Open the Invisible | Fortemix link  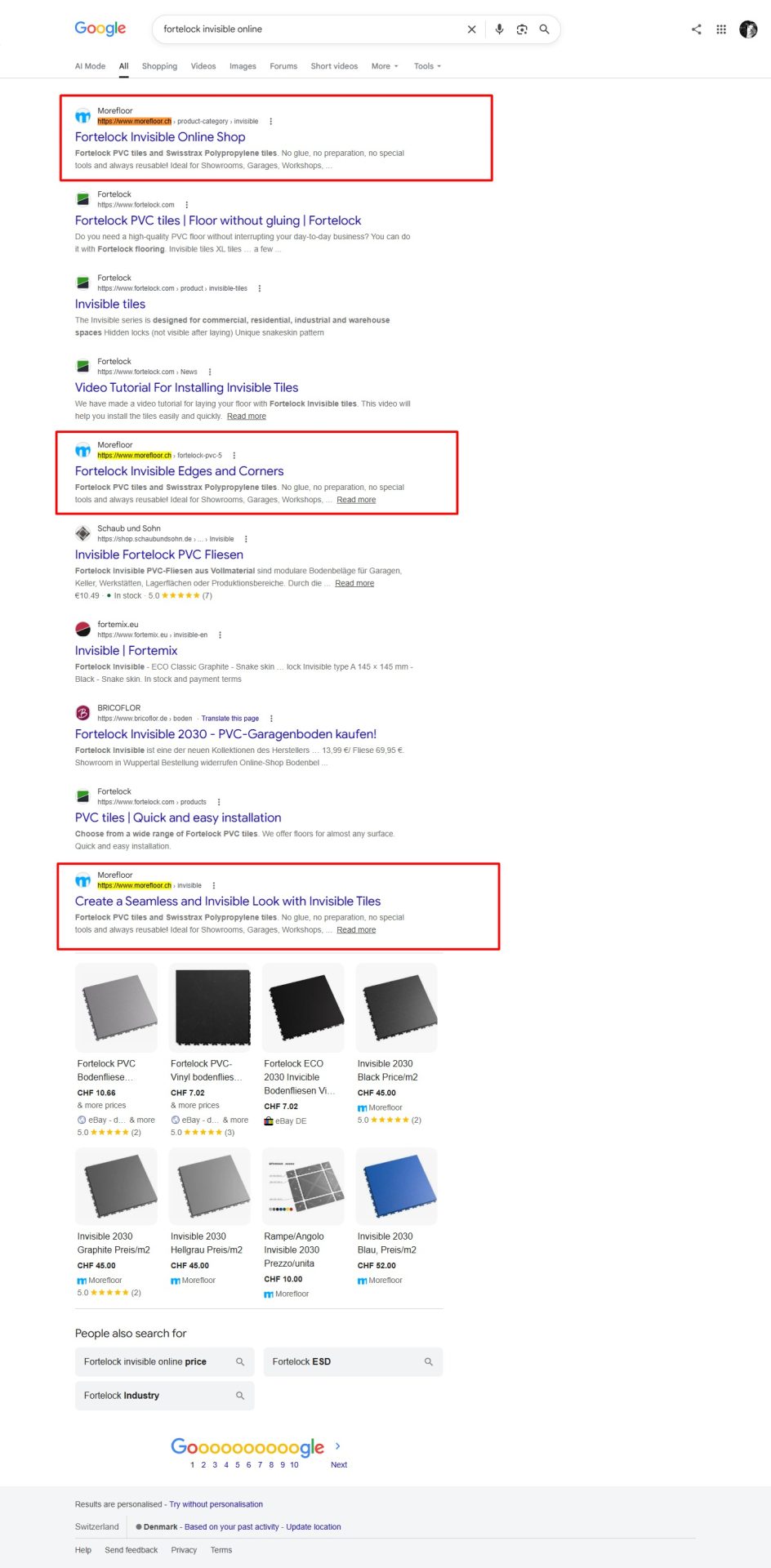click(127, 651)
